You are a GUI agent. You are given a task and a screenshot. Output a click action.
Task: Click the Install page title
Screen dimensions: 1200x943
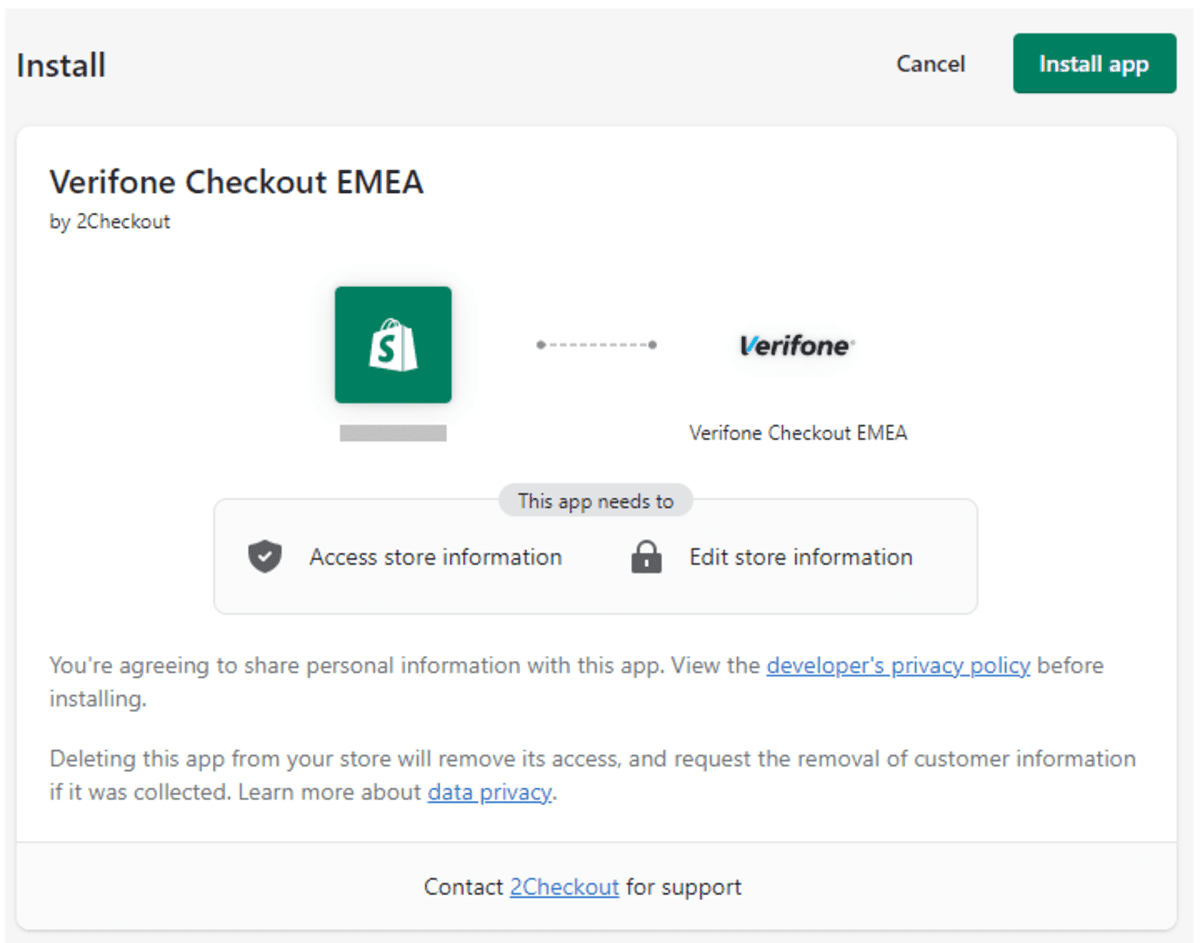point(61,66)
